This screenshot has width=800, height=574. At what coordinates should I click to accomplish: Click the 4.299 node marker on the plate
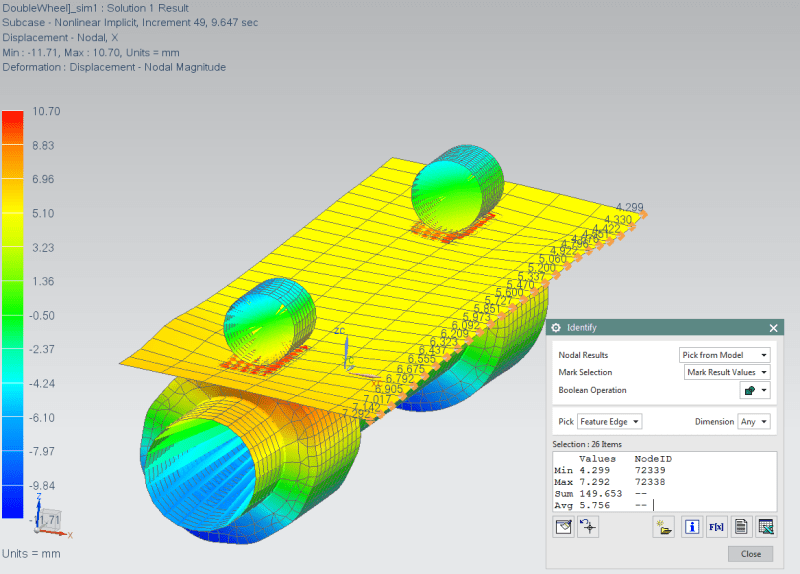(x=644, y=215)
